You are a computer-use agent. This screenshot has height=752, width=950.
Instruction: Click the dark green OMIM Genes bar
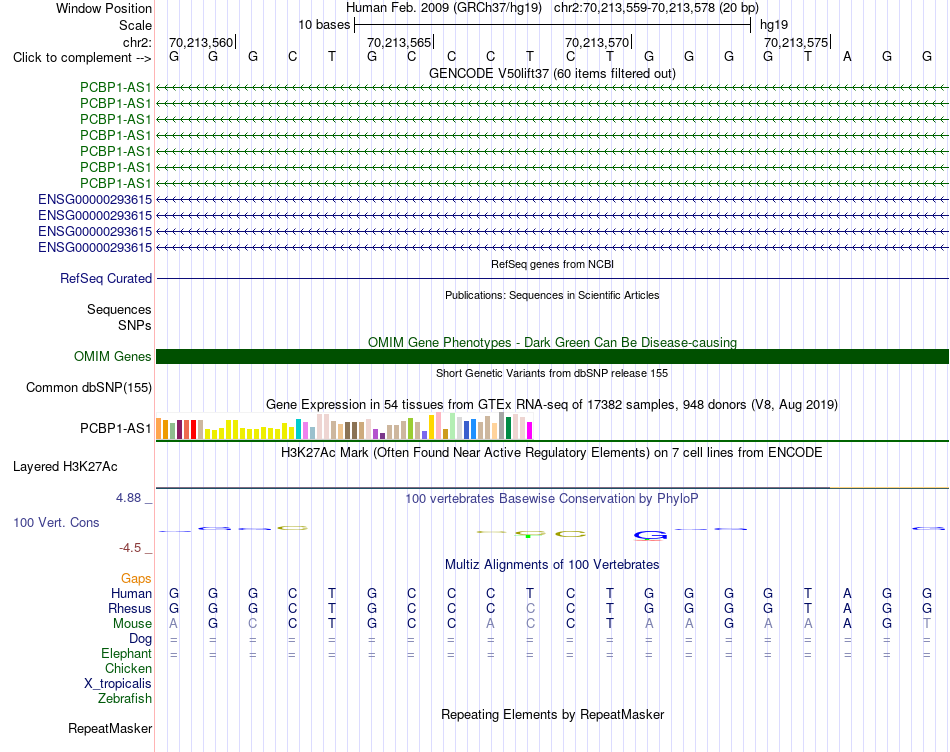tap(552, 356)
